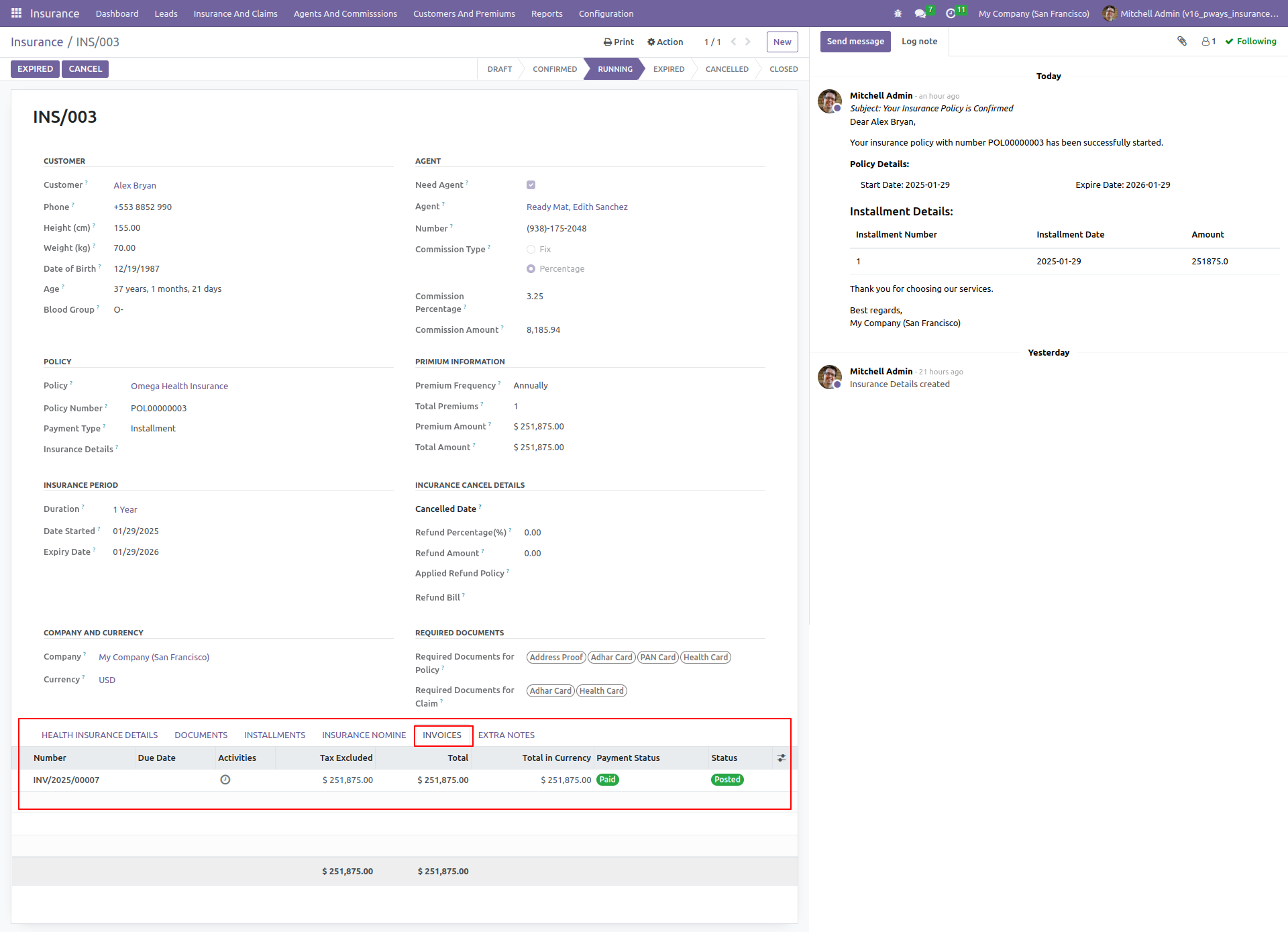Select the Fix commission type radio
Screen dimensions: 1288x932
531,250
